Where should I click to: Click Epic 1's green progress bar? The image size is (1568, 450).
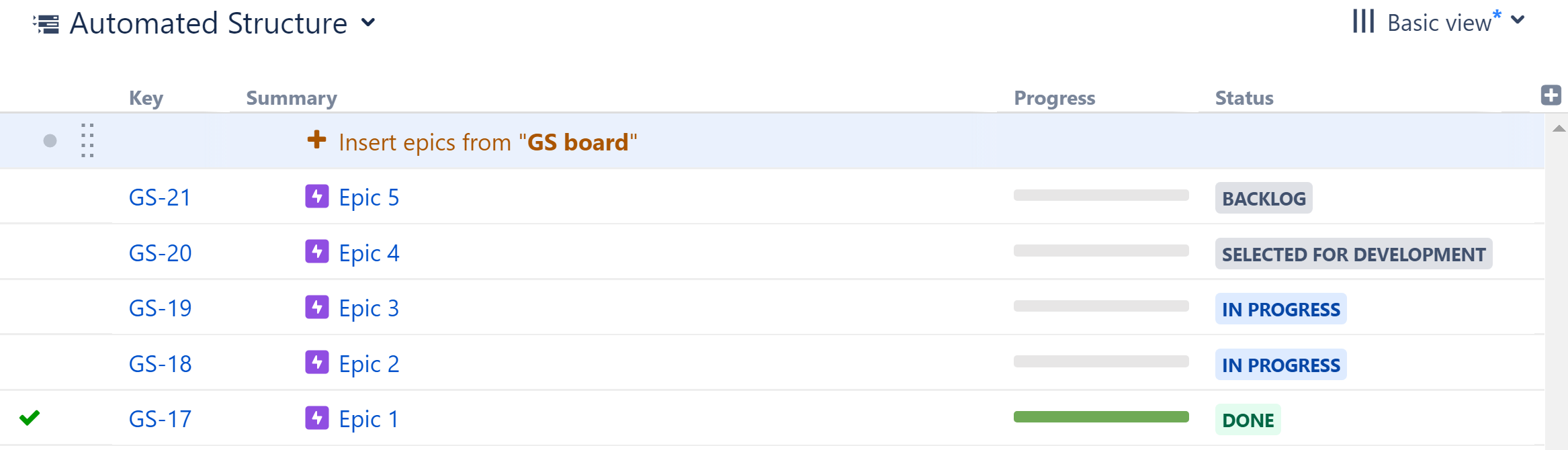[x=1102, y=416]
